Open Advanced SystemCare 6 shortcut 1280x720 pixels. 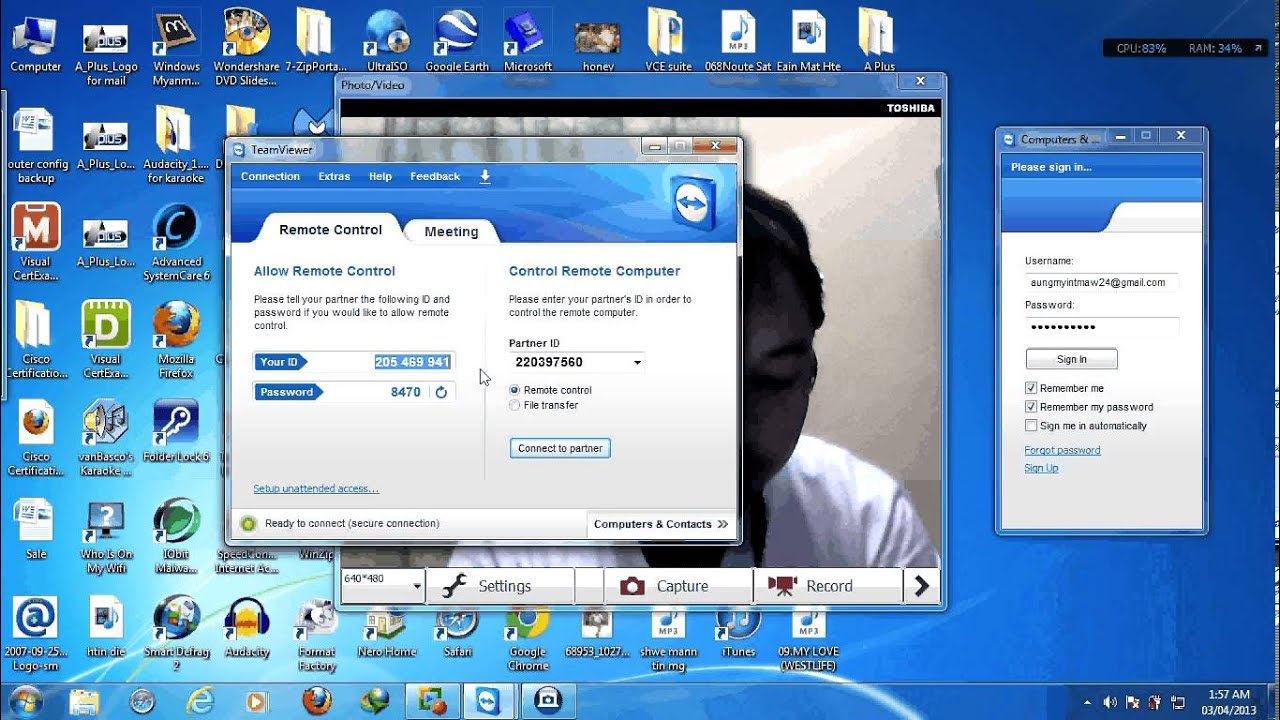176,243
